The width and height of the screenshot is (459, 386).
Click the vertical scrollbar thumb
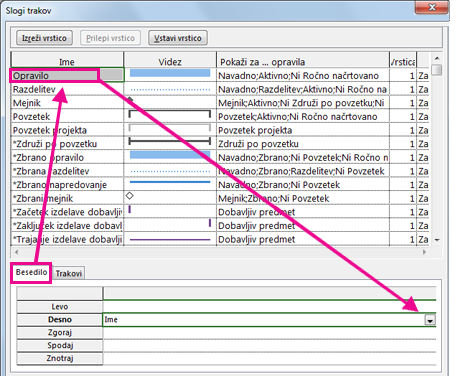coord(437,70)
